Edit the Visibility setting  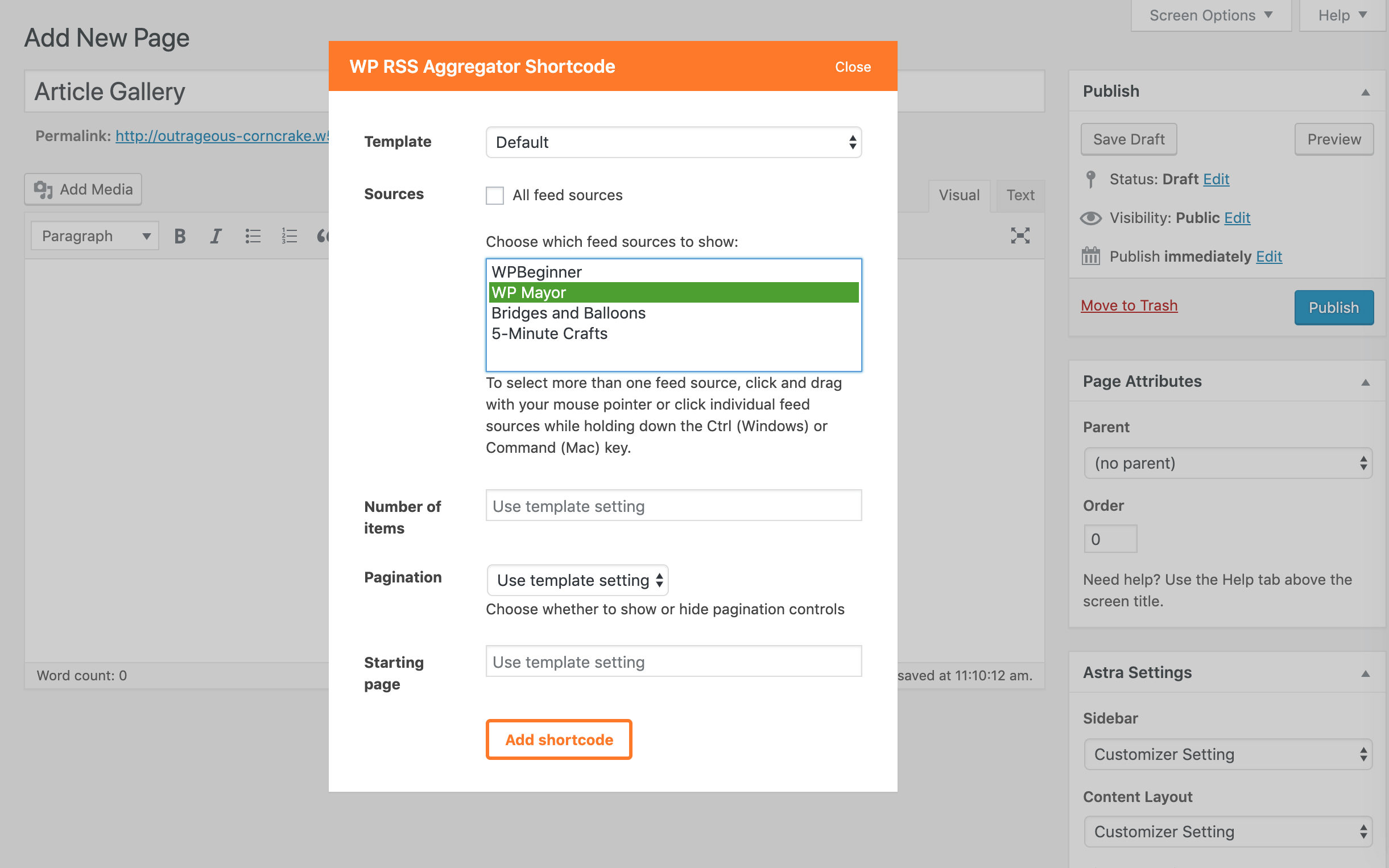click(1237, 218)
